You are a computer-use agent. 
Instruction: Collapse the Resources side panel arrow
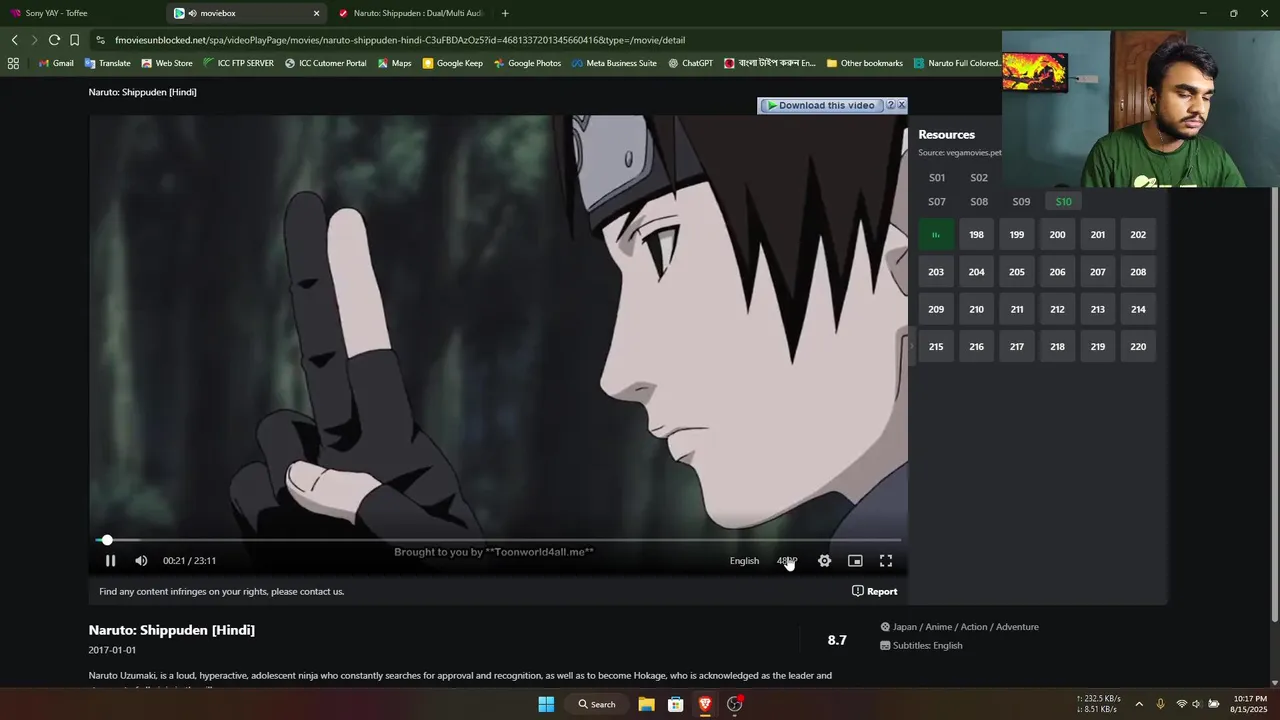[x=911, y=346]
